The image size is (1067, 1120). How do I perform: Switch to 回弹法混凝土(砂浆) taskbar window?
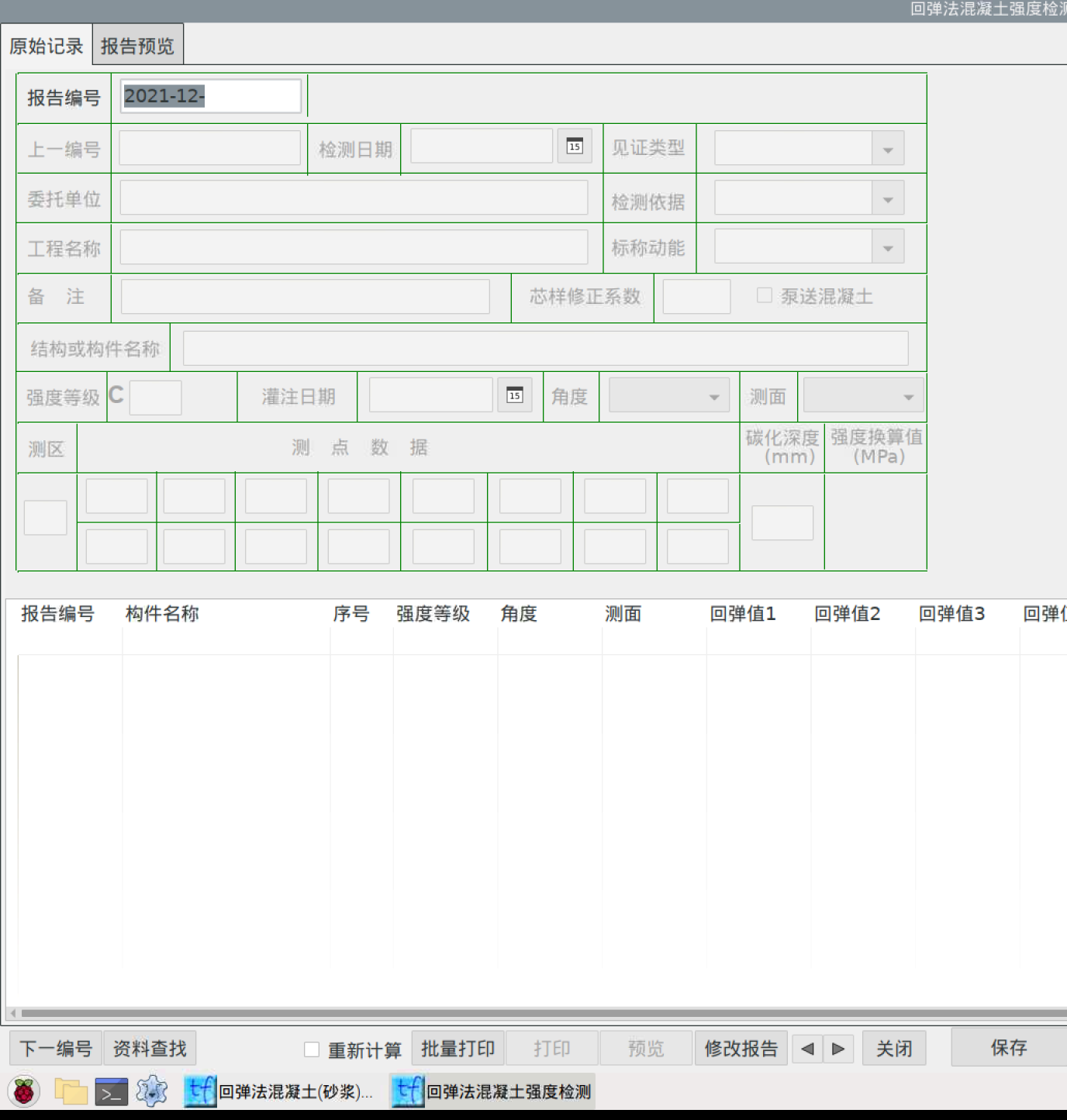point(279,1091)
